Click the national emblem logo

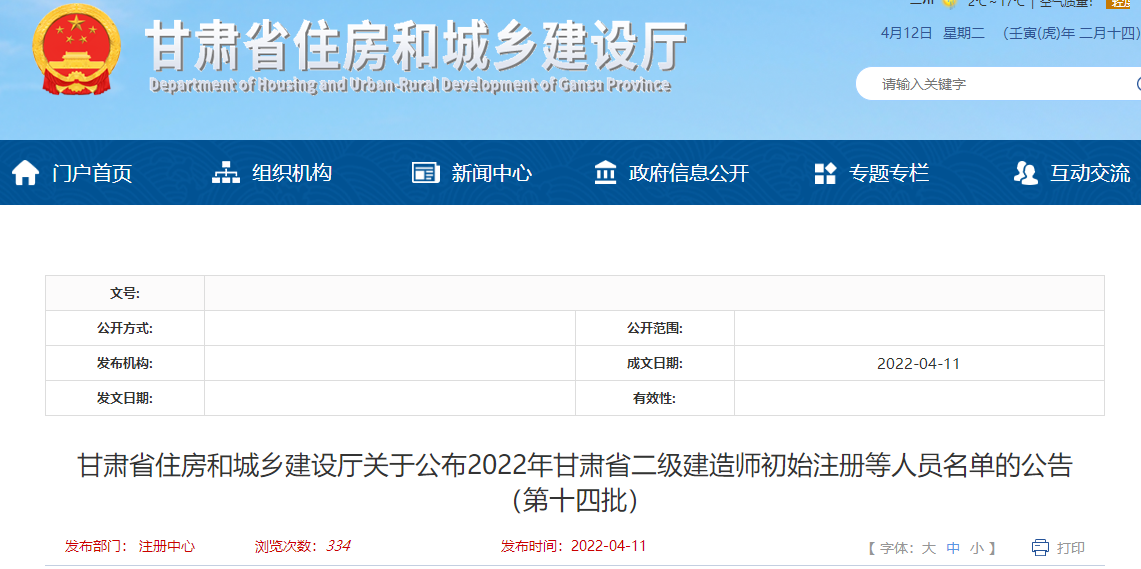click(x=75, y=50)
